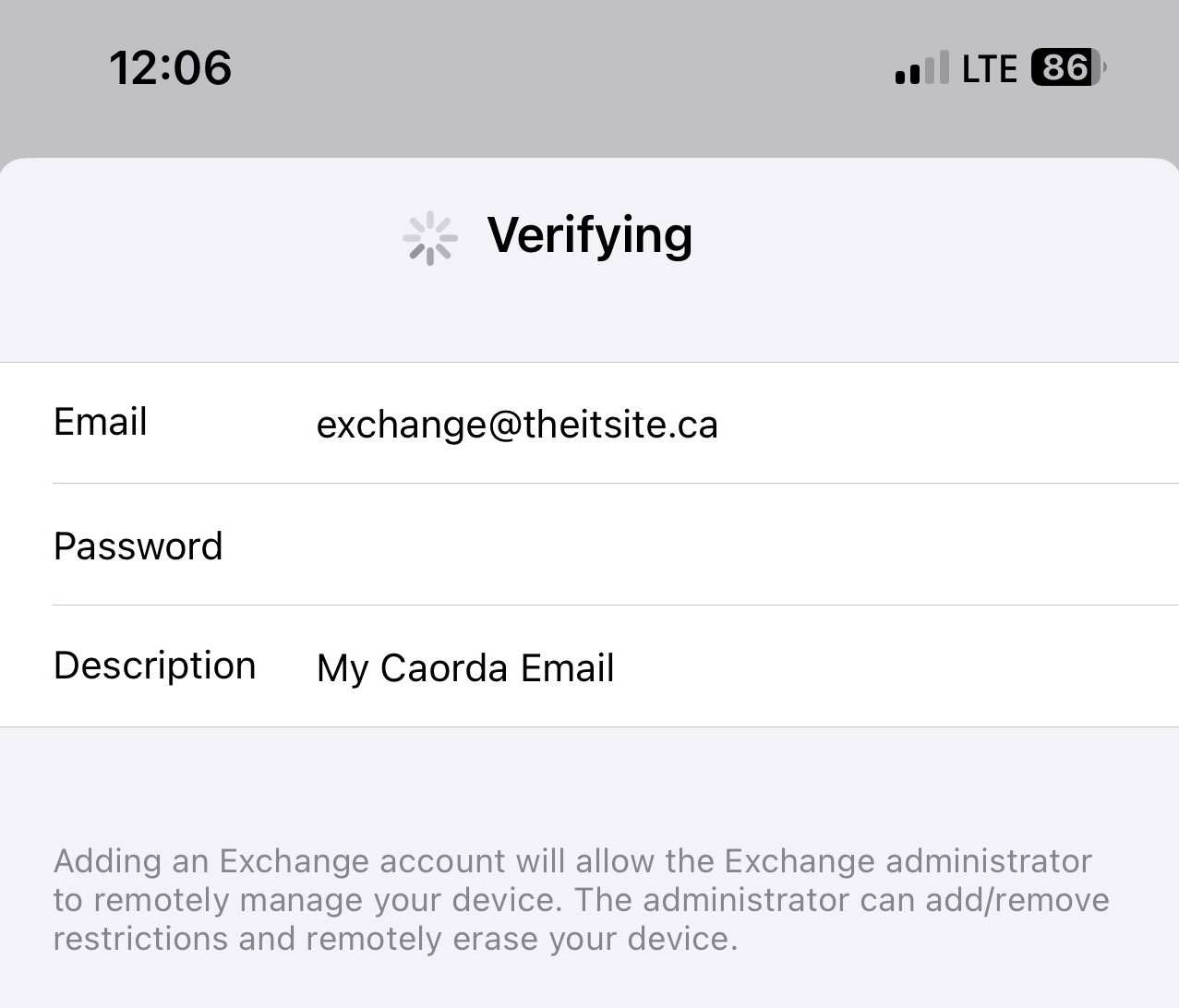Tap the 12:06 status bar clock
The image size is (1179, 1008).
tap(171, 67)
